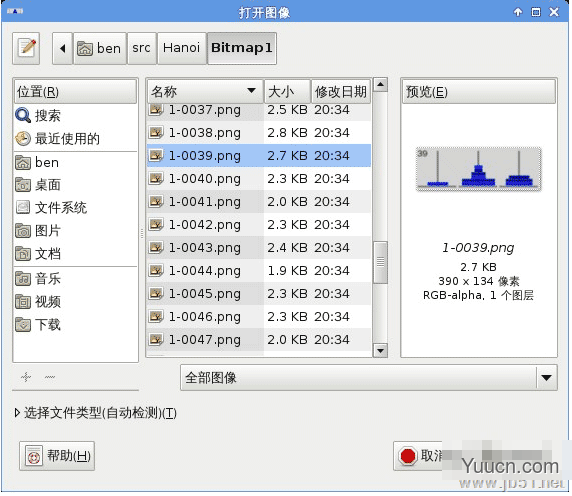
Task: Open help with 帮助(H) button
Action: 57,456
